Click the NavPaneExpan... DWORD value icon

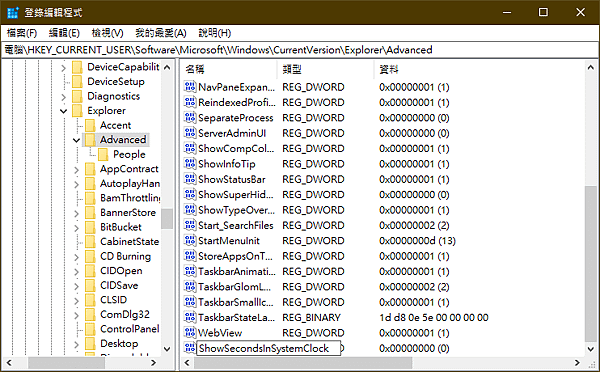190,87
